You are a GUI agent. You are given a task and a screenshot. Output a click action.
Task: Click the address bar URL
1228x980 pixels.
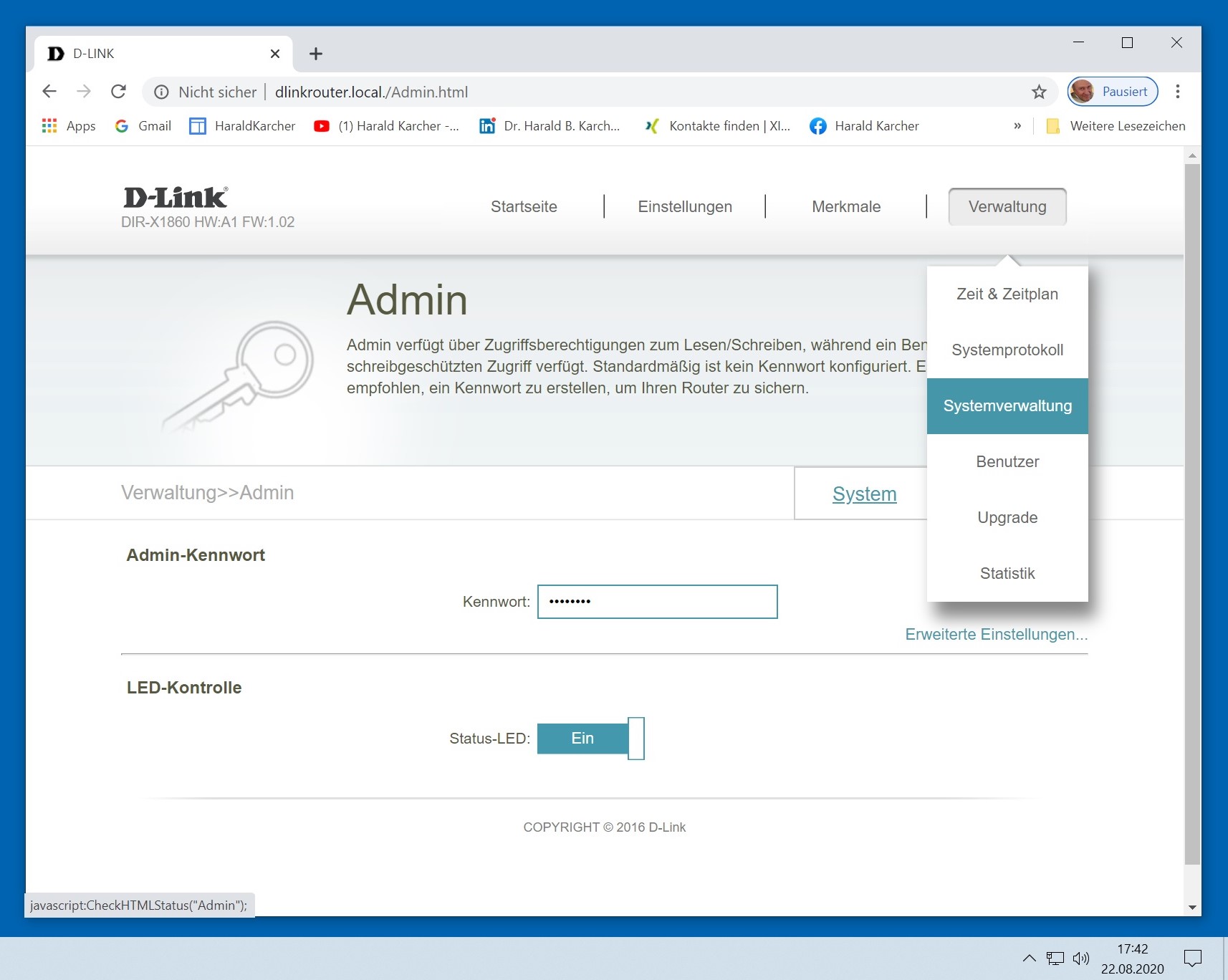[x=372, y=92]
